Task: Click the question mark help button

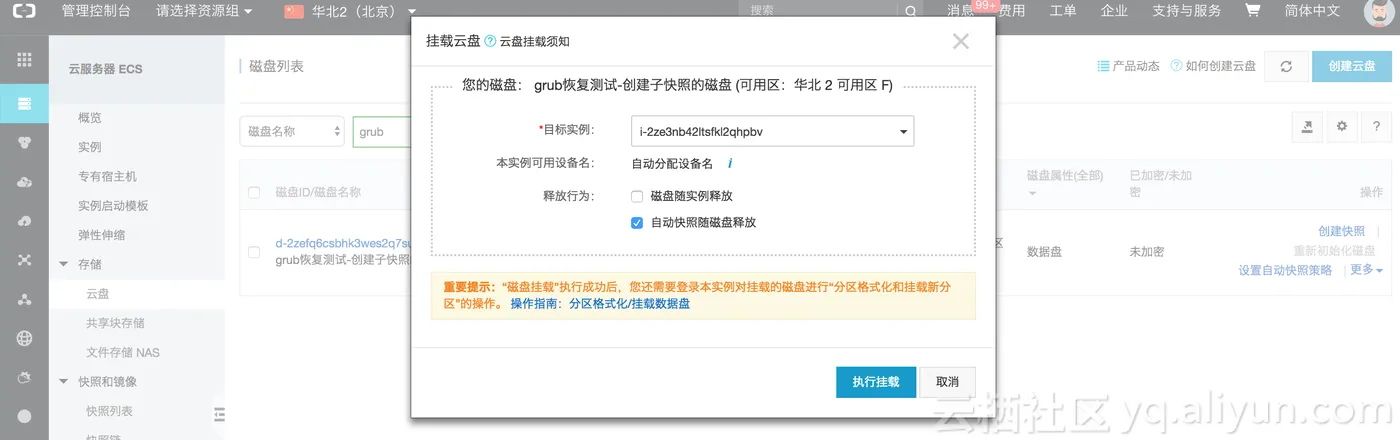Action: tap(1376, 127)
